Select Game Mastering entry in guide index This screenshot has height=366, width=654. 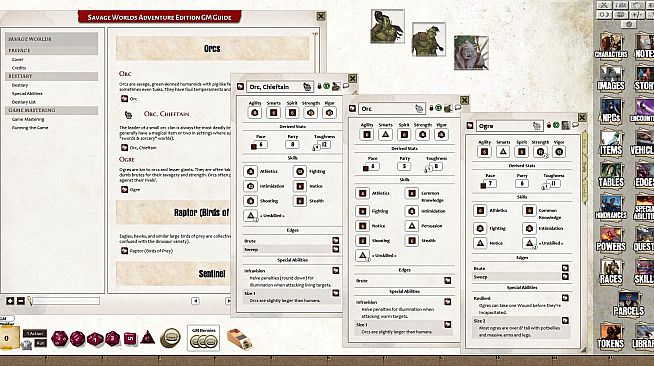(28, 120)
